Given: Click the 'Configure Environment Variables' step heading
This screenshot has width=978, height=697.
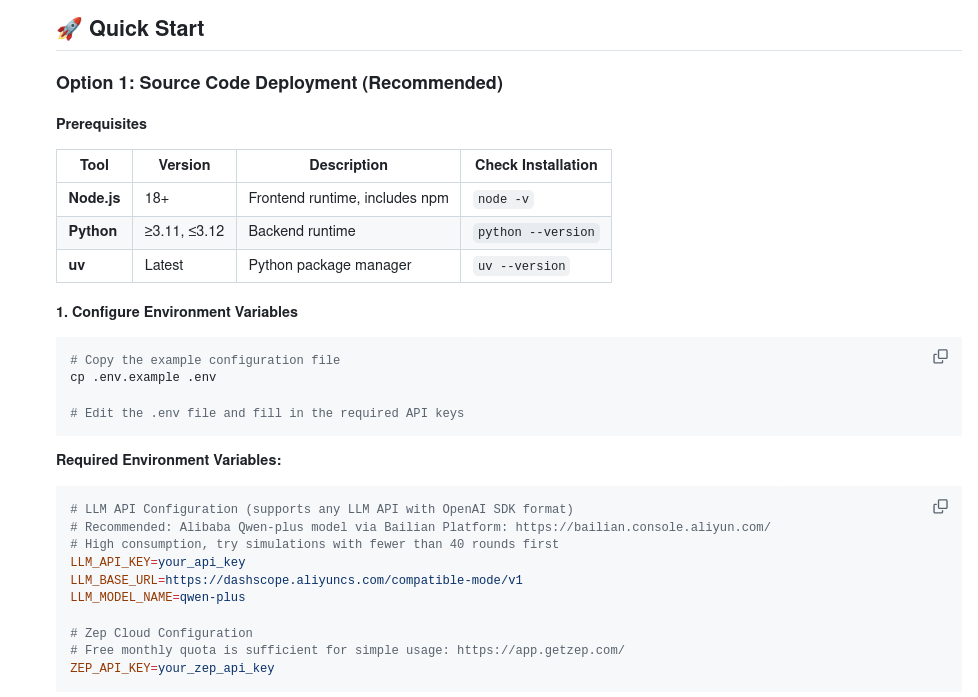Looking at the screenshot, I should pyautogui.click(x=177, y=312).
